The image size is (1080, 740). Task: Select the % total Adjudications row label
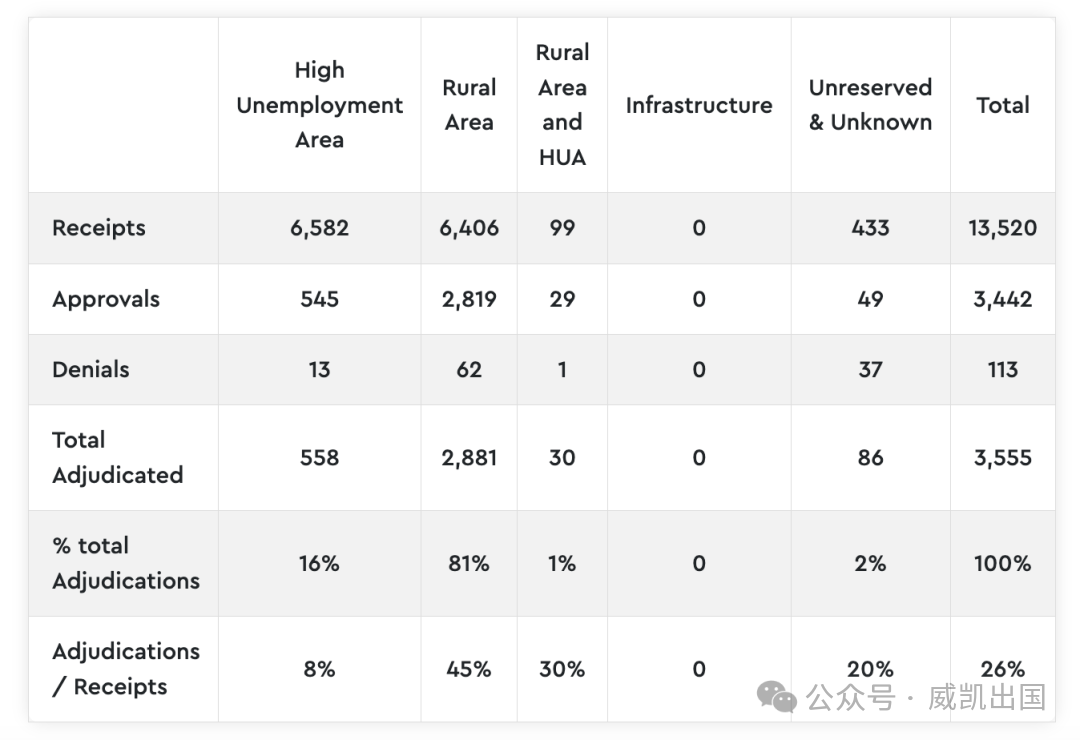pyautogui.click(x=125, y=563)
